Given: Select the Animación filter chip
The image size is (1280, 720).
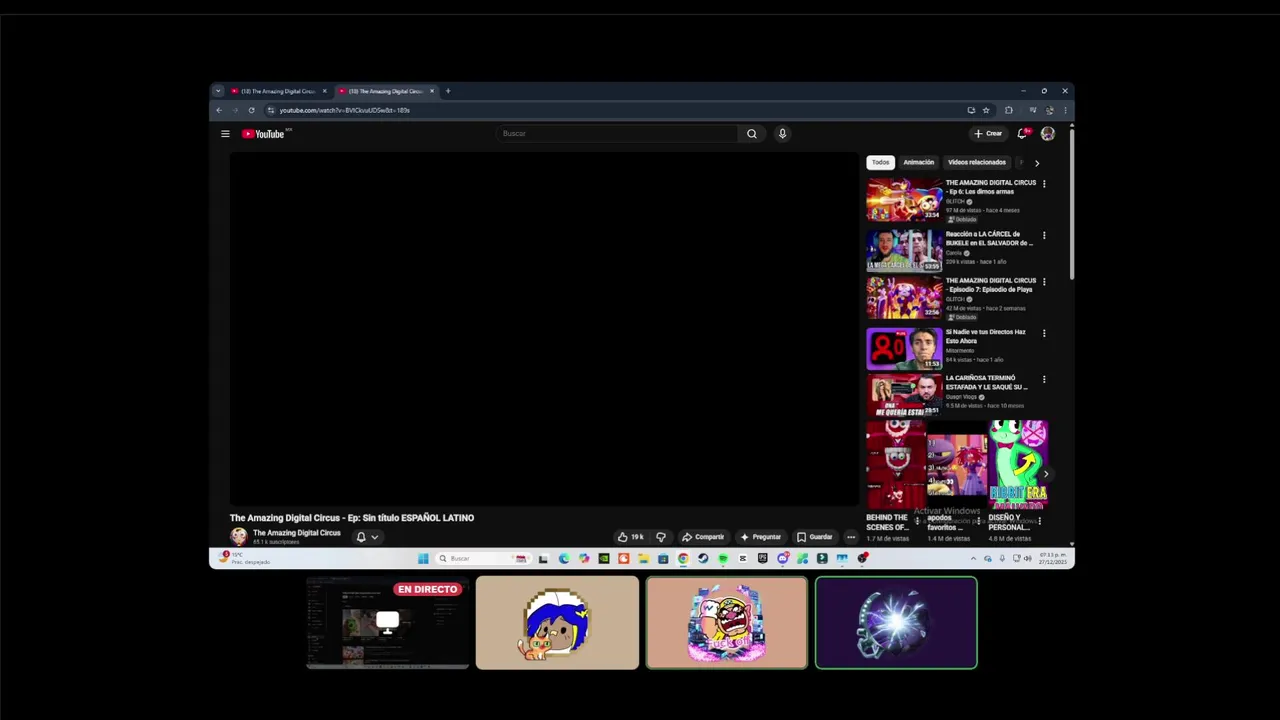Looking at the screenshot, I should 918,162.
